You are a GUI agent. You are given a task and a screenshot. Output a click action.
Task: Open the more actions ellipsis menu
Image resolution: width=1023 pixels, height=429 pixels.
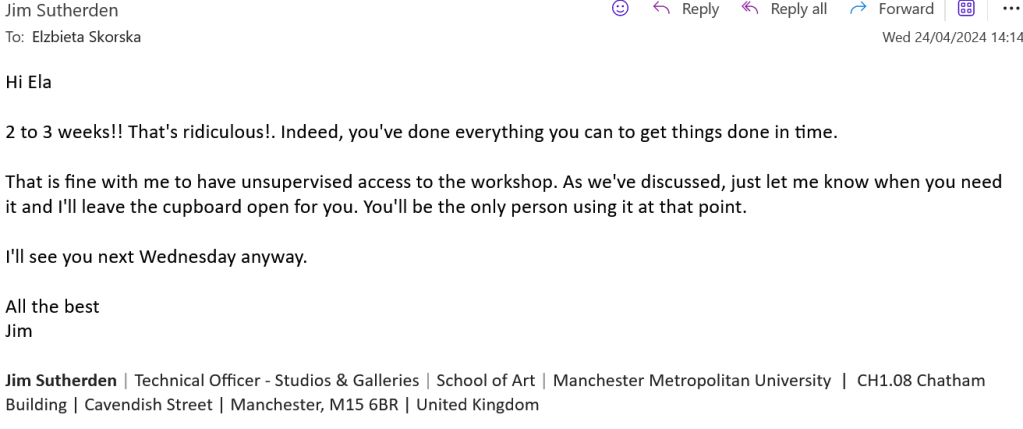click(1005, 9)
